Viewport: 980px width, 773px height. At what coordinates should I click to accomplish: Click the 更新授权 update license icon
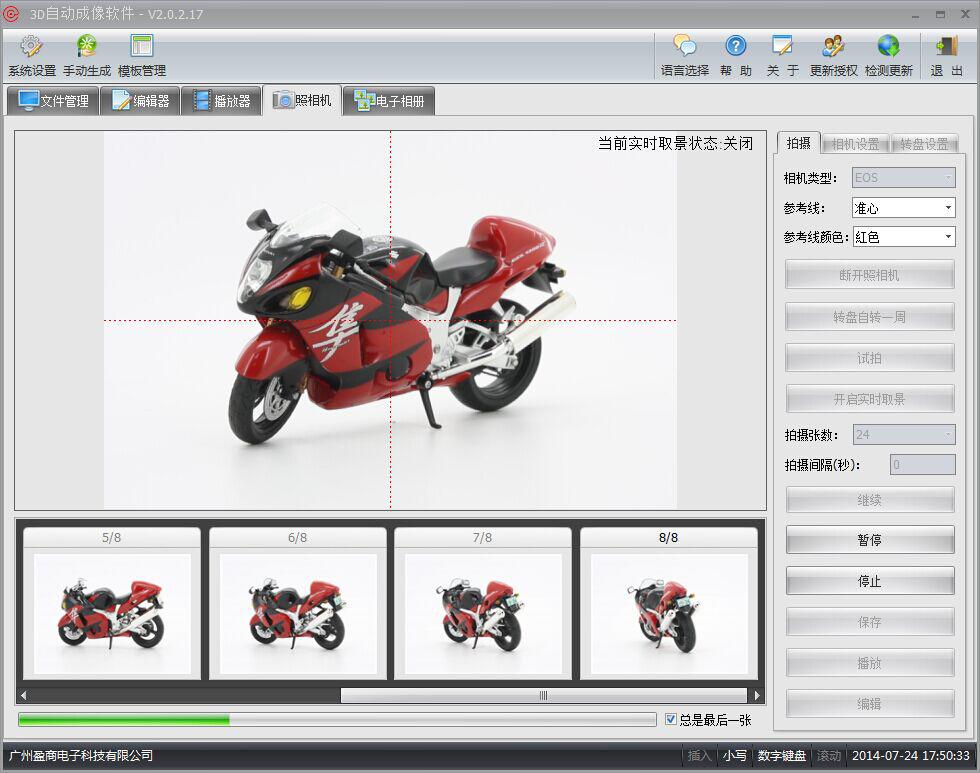834,47
